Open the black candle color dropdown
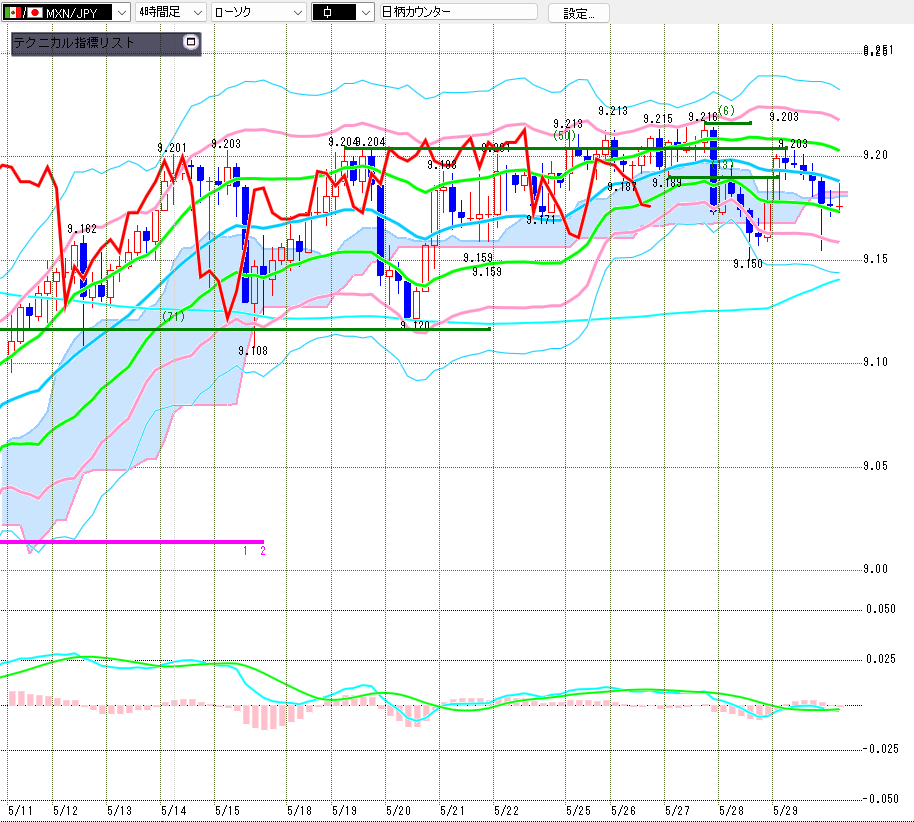The width and height of the screenshot is (914, 822). (343, 12)
